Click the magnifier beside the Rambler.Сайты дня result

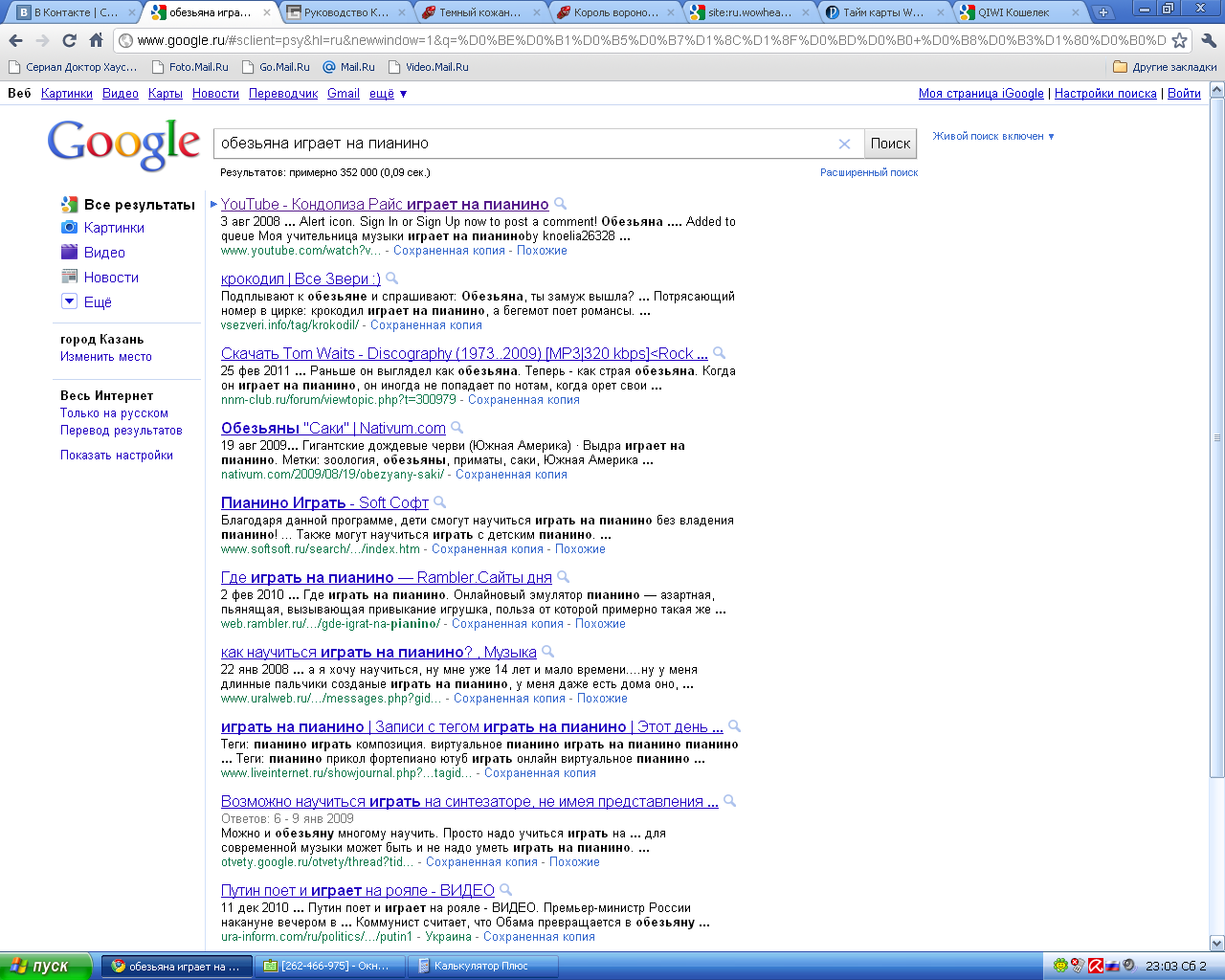[x=563, y=577]
